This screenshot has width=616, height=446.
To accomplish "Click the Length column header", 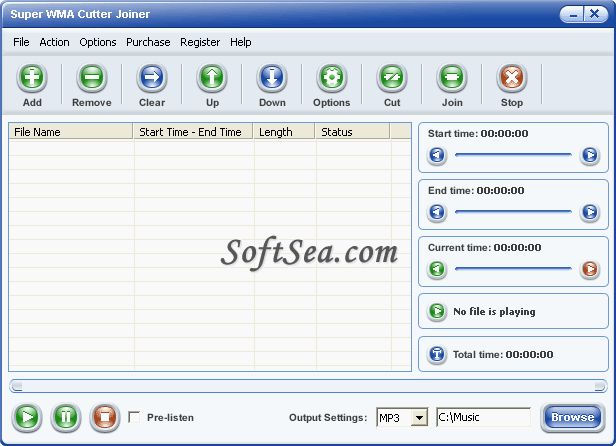I will tap(284, 132).
